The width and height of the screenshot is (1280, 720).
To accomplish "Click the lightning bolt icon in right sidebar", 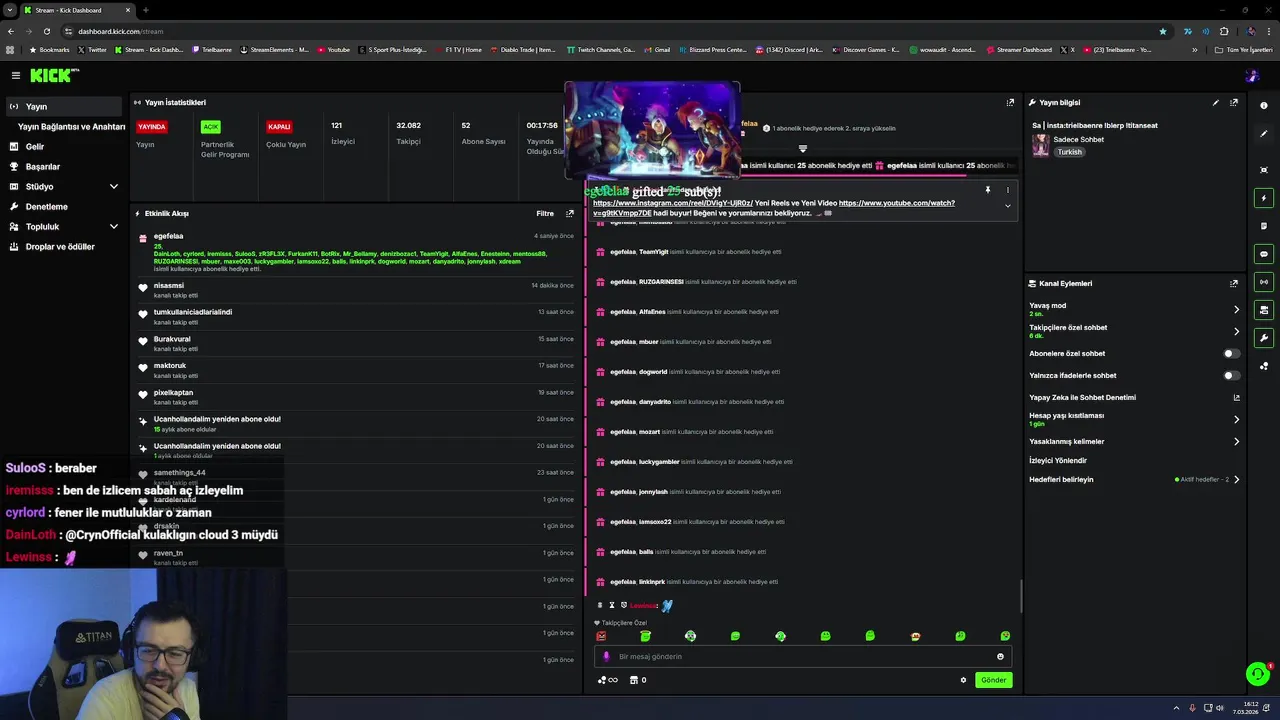I will [1264, 198].
